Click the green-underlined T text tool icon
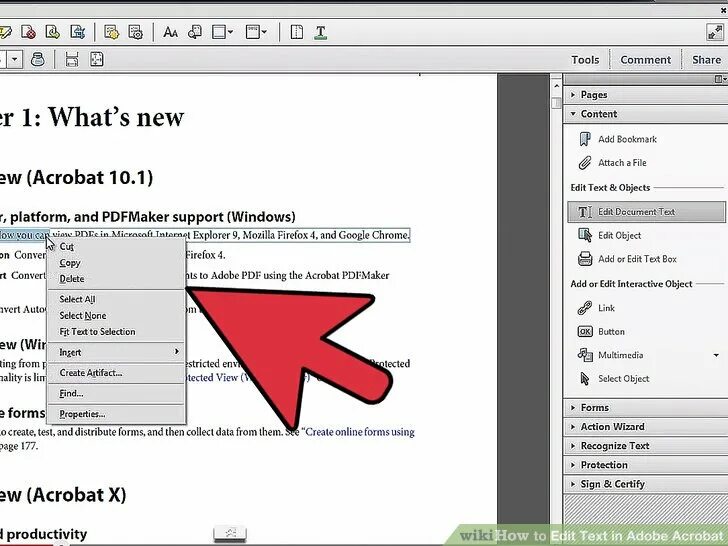 pyautogui.click(x=320, y=32)
